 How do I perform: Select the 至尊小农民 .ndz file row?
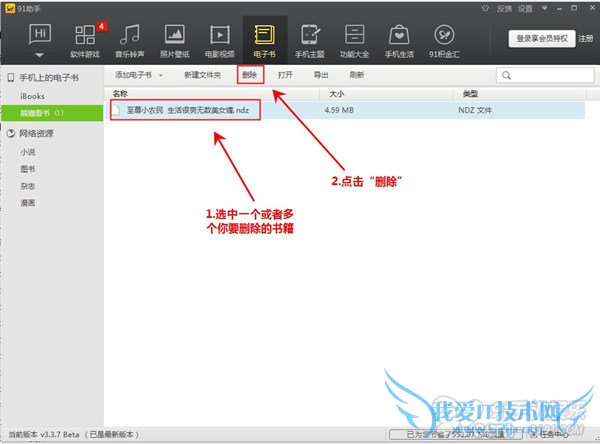click(x=344, y=110)
